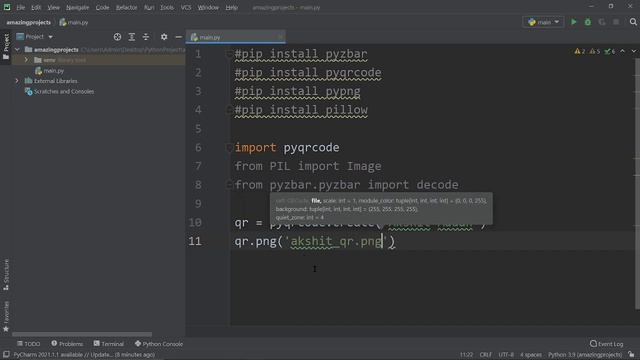Open the Refactor menu

(x=127, y=7)
